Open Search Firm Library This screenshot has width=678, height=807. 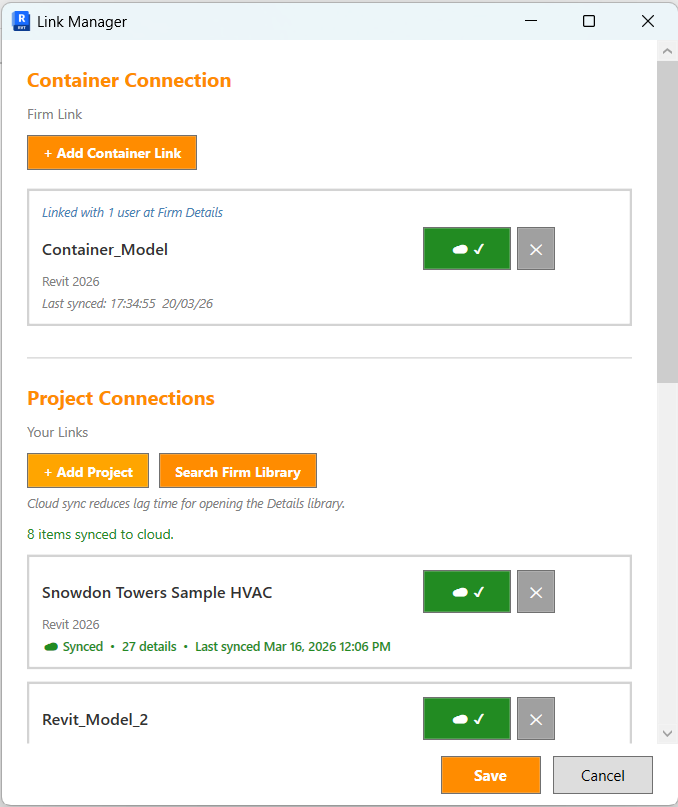[238, 472]
